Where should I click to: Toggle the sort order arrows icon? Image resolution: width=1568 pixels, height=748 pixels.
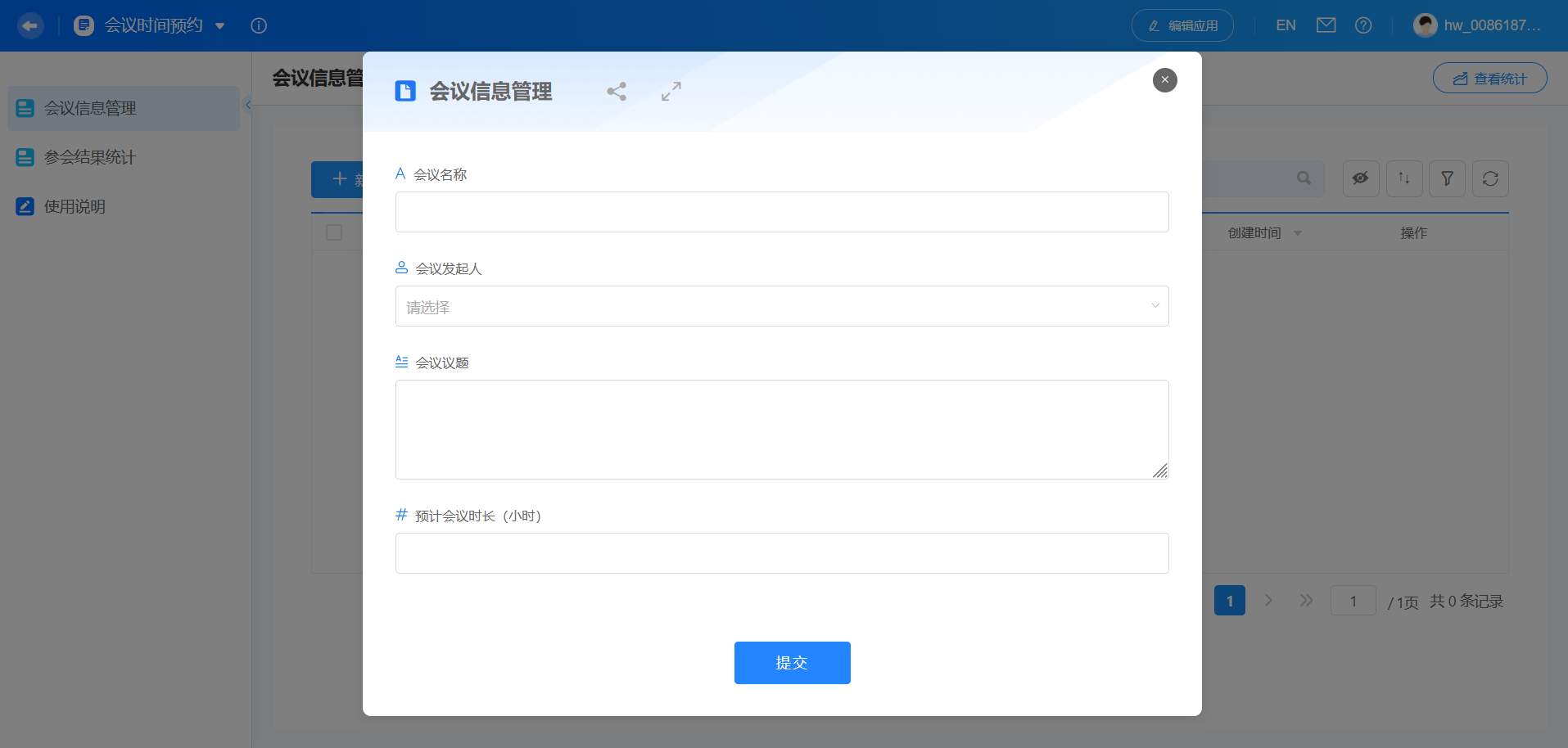point(1404,178)
